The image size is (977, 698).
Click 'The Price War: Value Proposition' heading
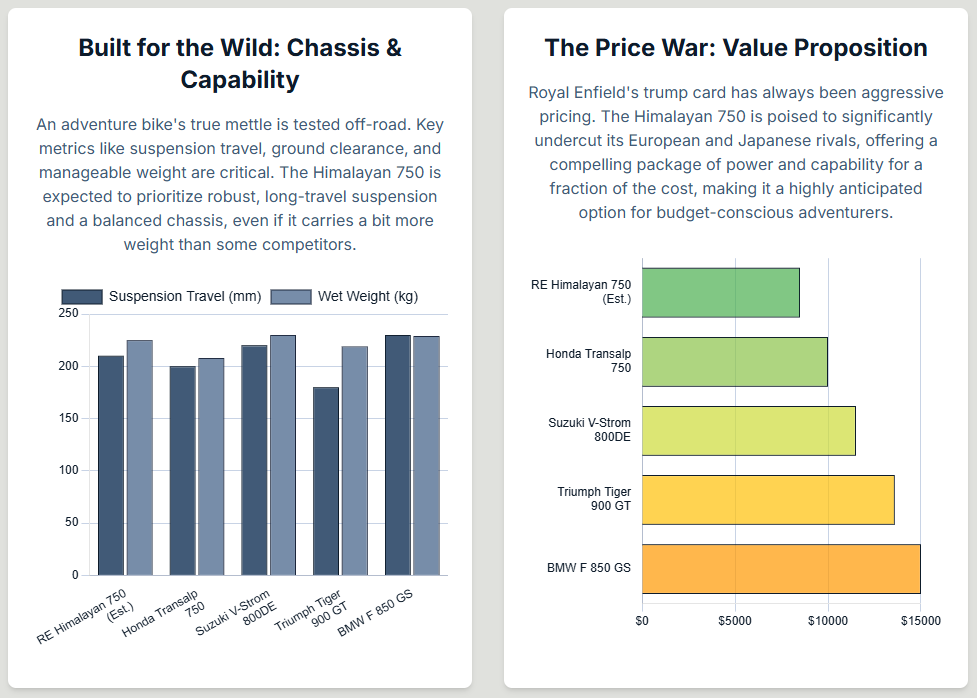pos(736,48)
